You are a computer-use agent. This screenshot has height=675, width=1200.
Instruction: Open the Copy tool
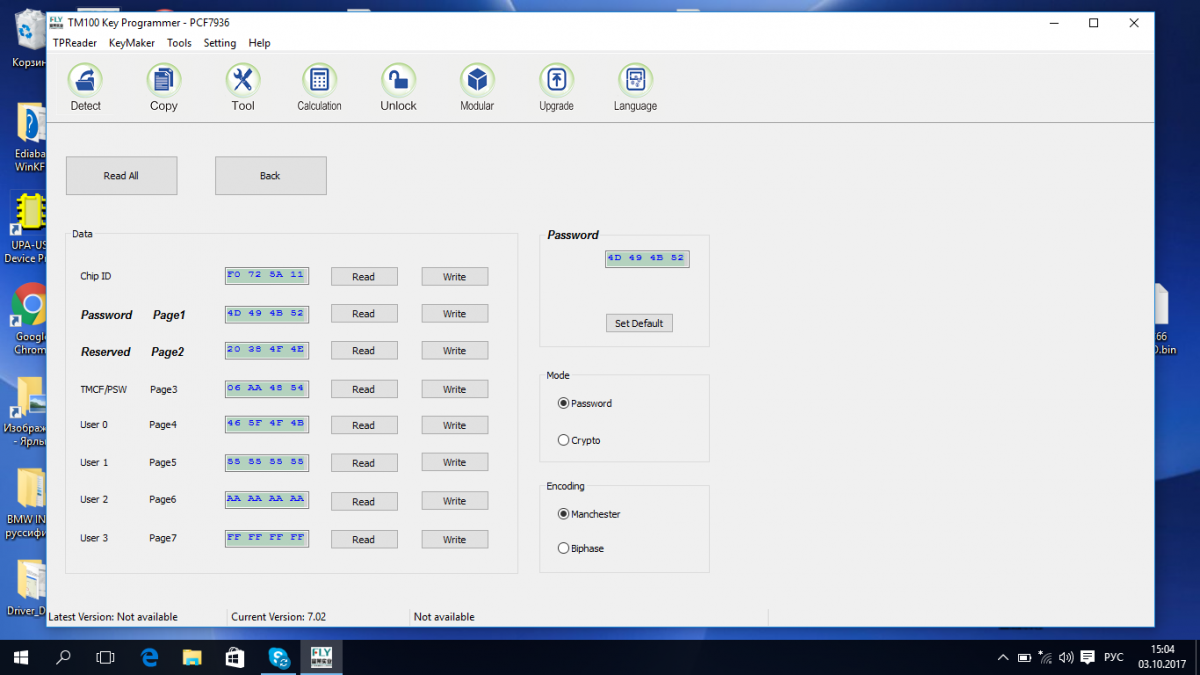pyautogui.click(x=163, y=80)
